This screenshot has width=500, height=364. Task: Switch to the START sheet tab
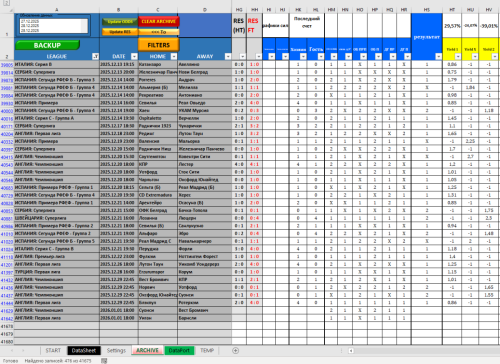pyautogui.click(x=53, y=350)
